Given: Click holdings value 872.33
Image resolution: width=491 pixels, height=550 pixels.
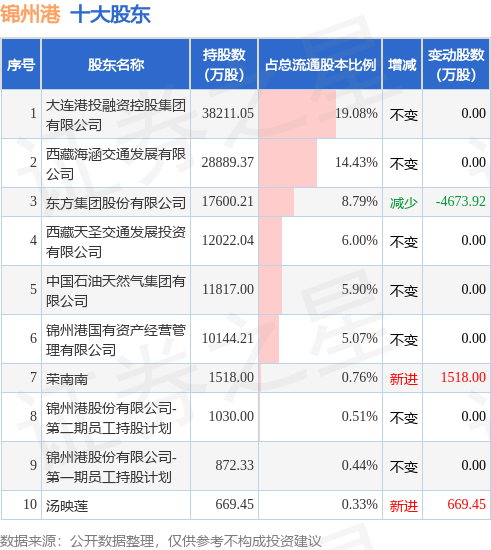Looking at the screenshot, I should click(x=234, y=465).
